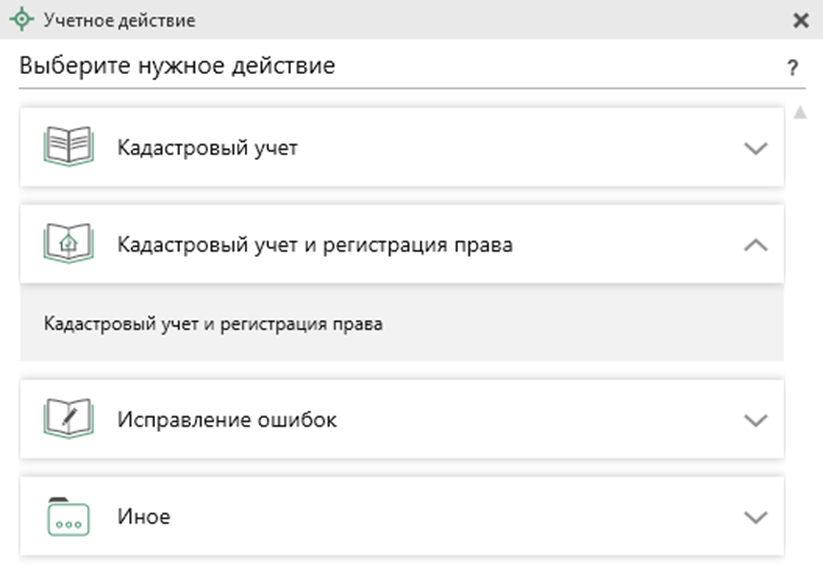Click the scroll up arrow of the list
The width and height of the screenshot is (823, 566).
point(800,112)
